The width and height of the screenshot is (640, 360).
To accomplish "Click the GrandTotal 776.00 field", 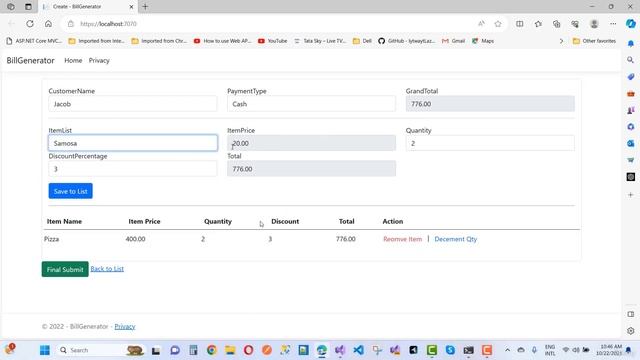I will pyautogui.click(x=490, y=104).
